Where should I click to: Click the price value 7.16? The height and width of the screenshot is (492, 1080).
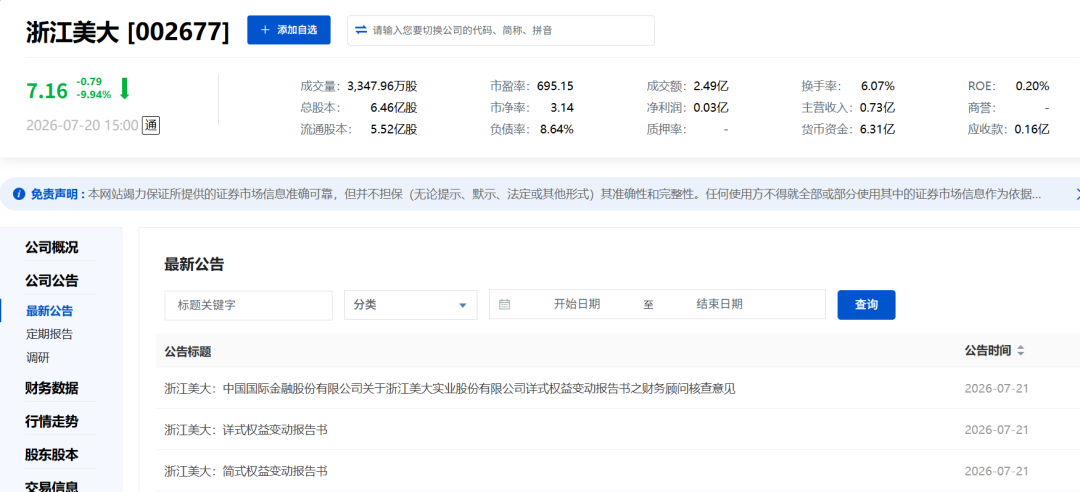(47, 91)
